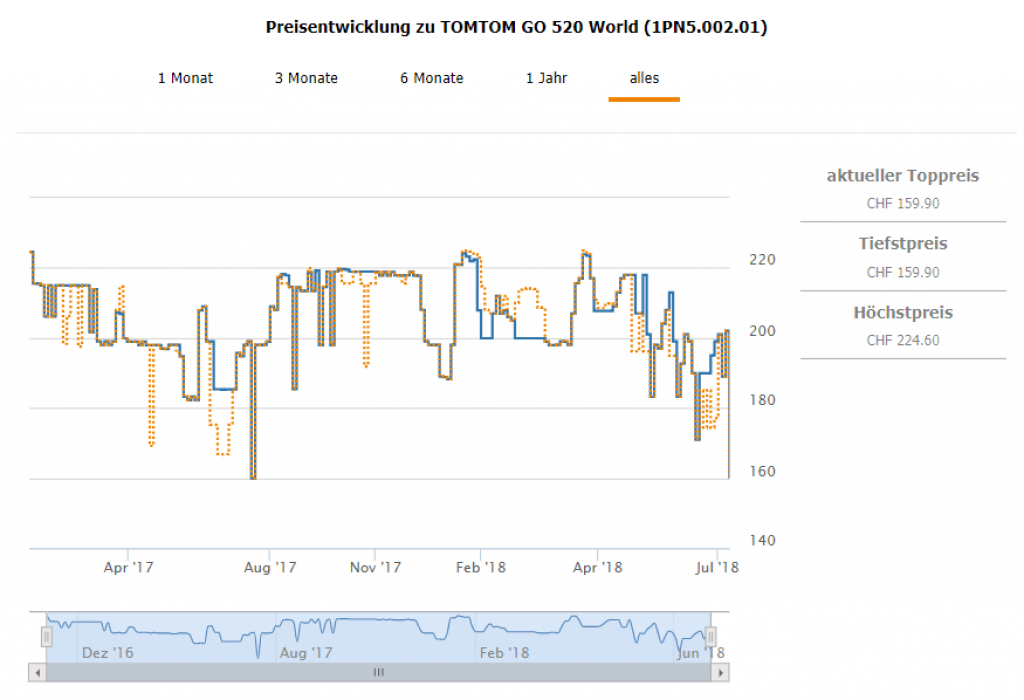Image resolution: width=1024 pixels, height=700 pixels.
Task: Switch to the '3 Monate' range
Action: [306, 78]
